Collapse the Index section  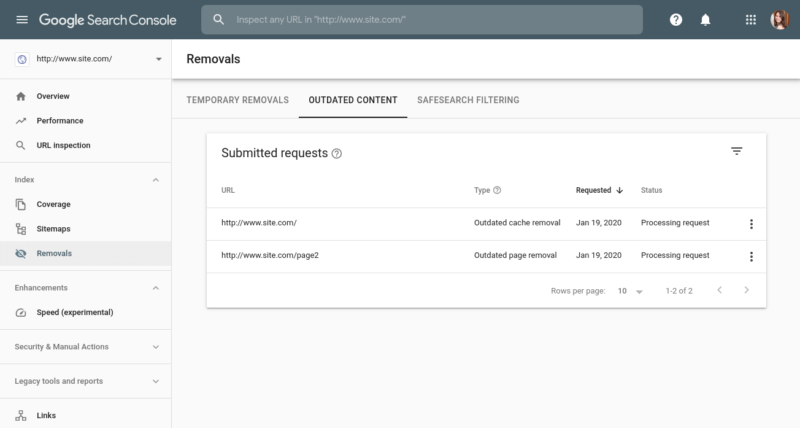click(156, 180)
